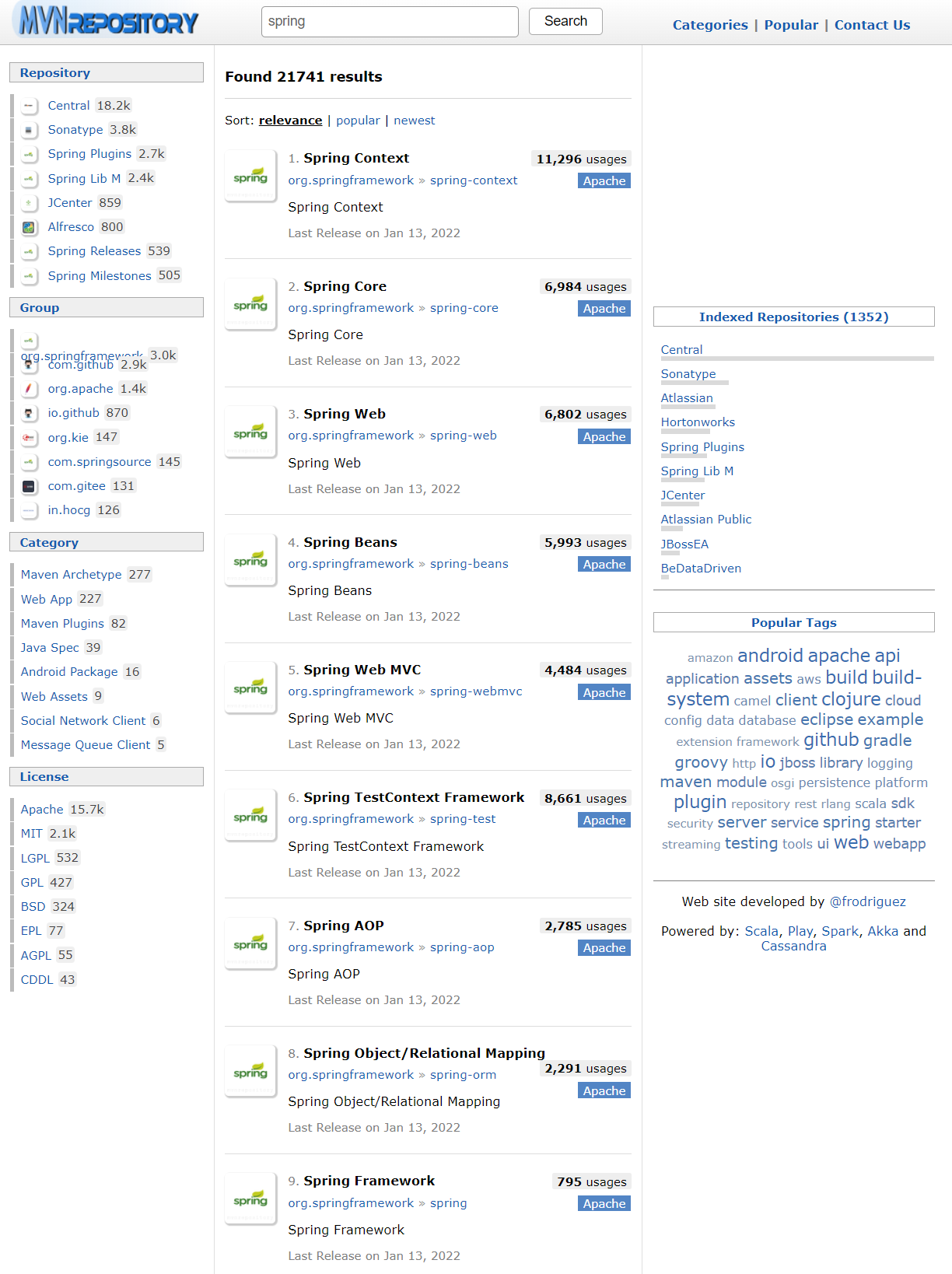Click the Spring Framework logo thumbnail

pyautogui.click(x=250, y=1199)
